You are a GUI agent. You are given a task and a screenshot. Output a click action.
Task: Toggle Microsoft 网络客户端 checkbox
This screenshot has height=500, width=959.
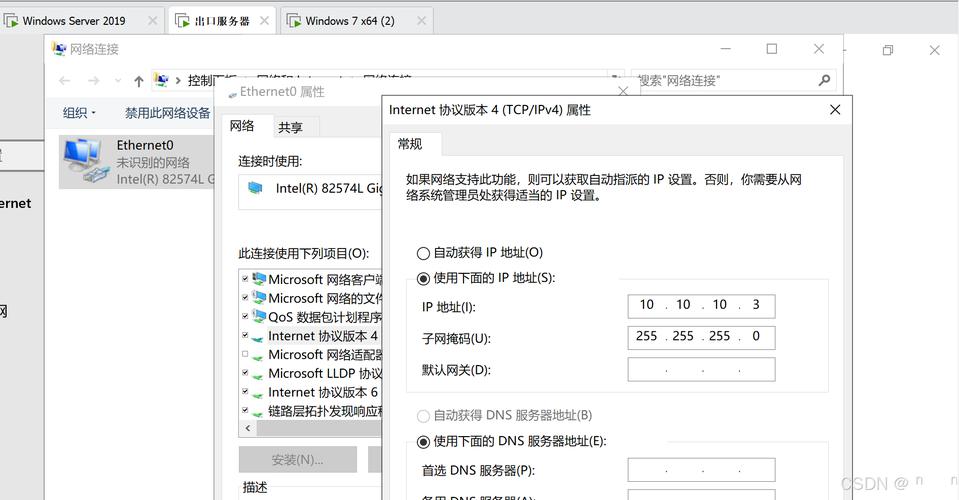[x=245, y=279]
